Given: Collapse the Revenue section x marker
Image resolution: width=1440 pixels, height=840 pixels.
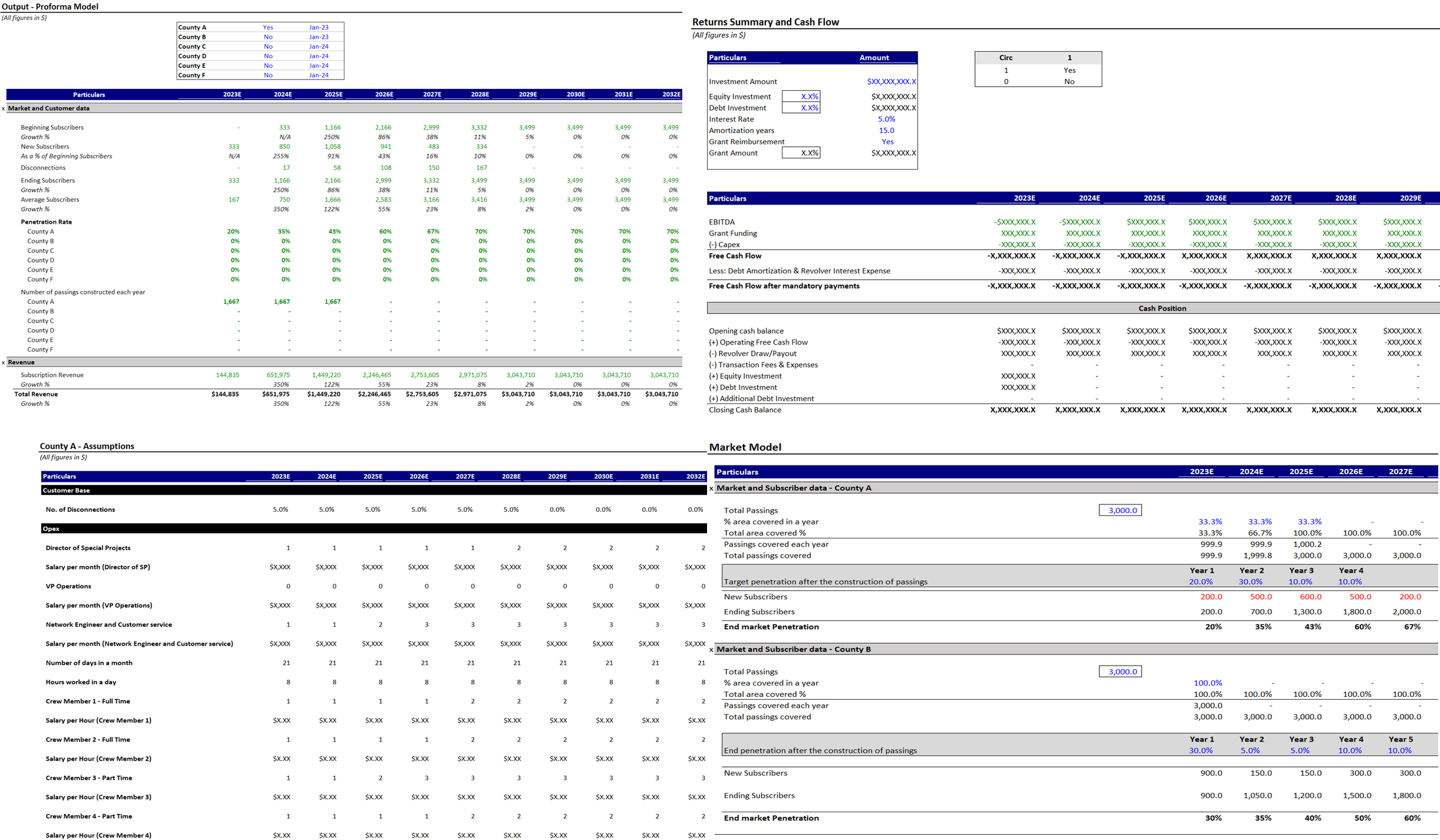Looking at the screenshot, I should click(x=4, y=363).
